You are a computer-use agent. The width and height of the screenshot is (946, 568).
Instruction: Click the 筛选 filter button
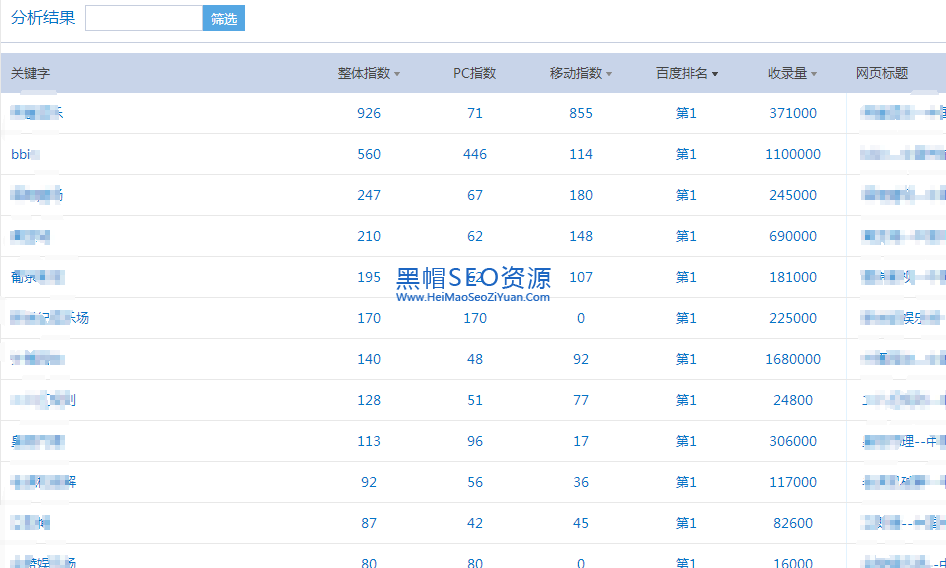(x=224, y=19)
